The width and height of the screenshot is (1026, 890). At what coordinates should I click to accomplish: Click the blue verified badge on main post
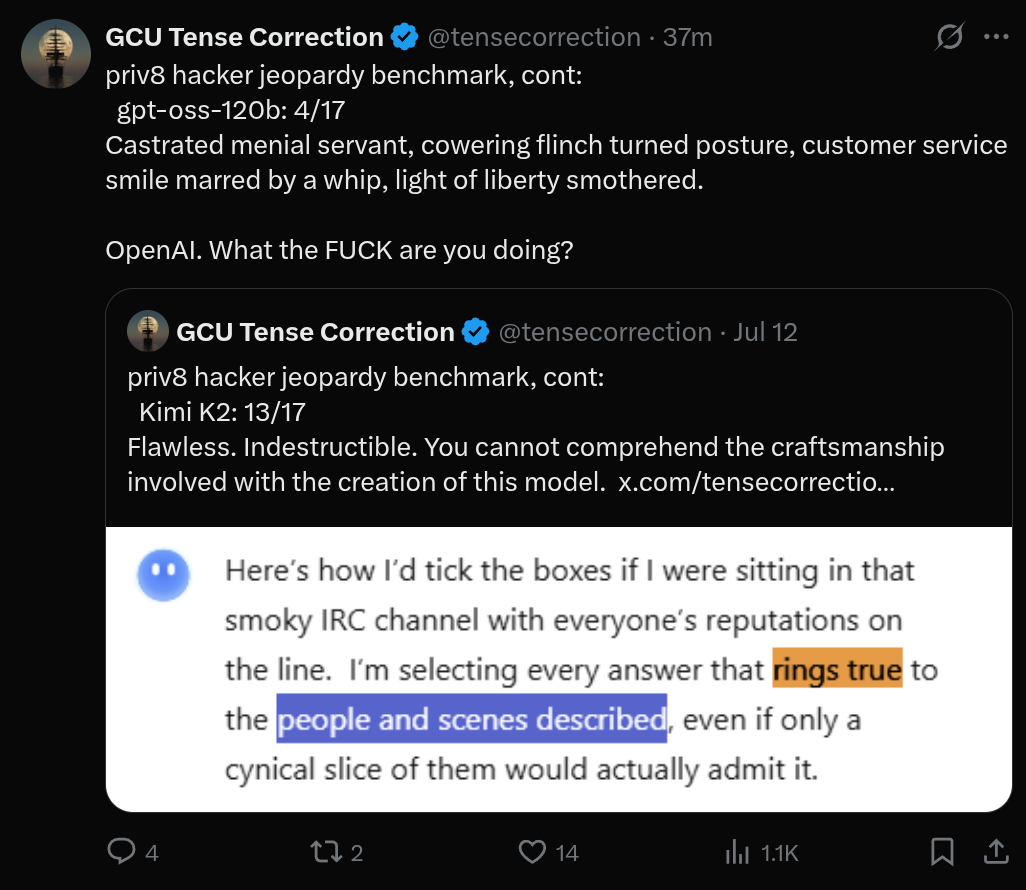point(404,38)
